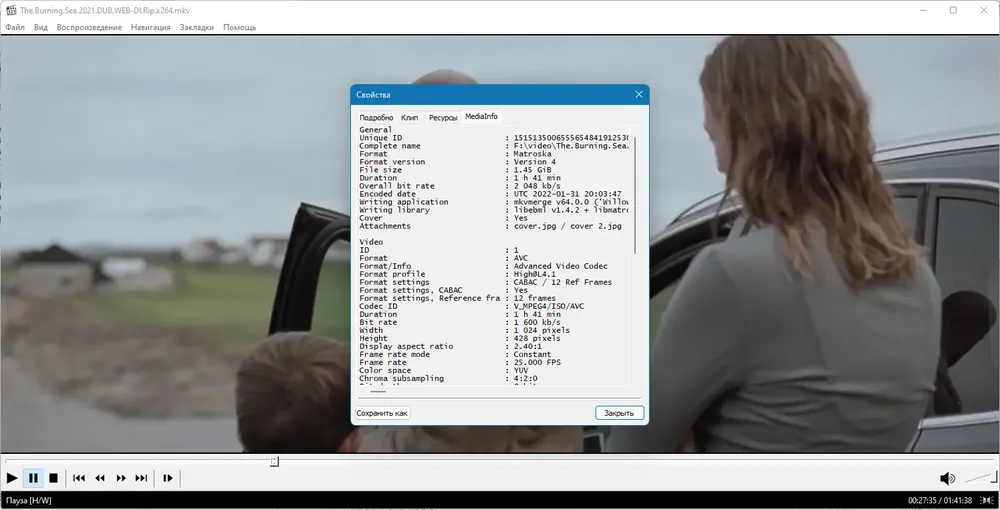Select the MediaInfo tab
1000x510 pixels.
(482, 116)
